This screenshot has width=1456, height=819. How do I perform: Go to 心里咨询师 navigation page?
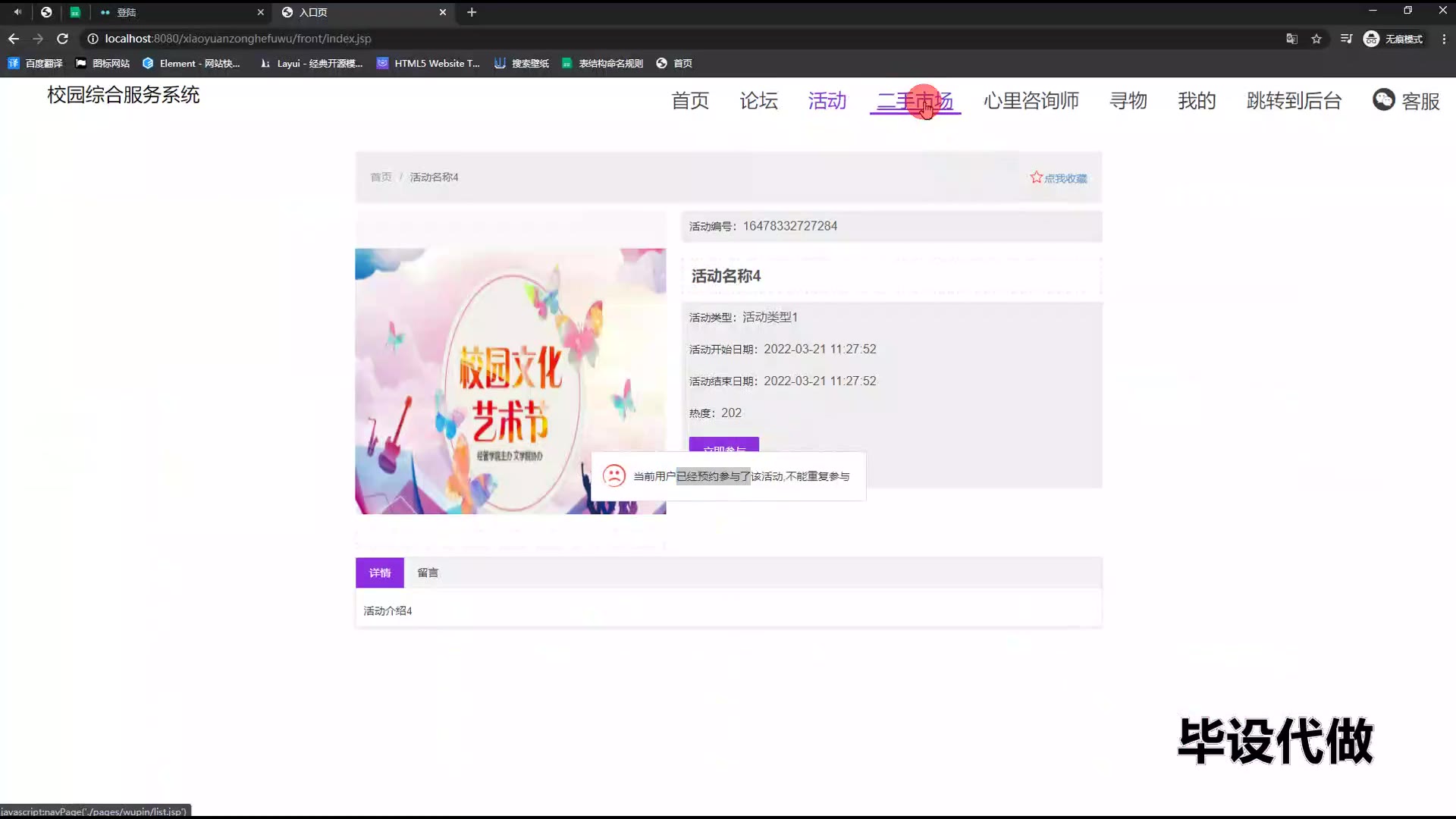tap(1031, 101)
